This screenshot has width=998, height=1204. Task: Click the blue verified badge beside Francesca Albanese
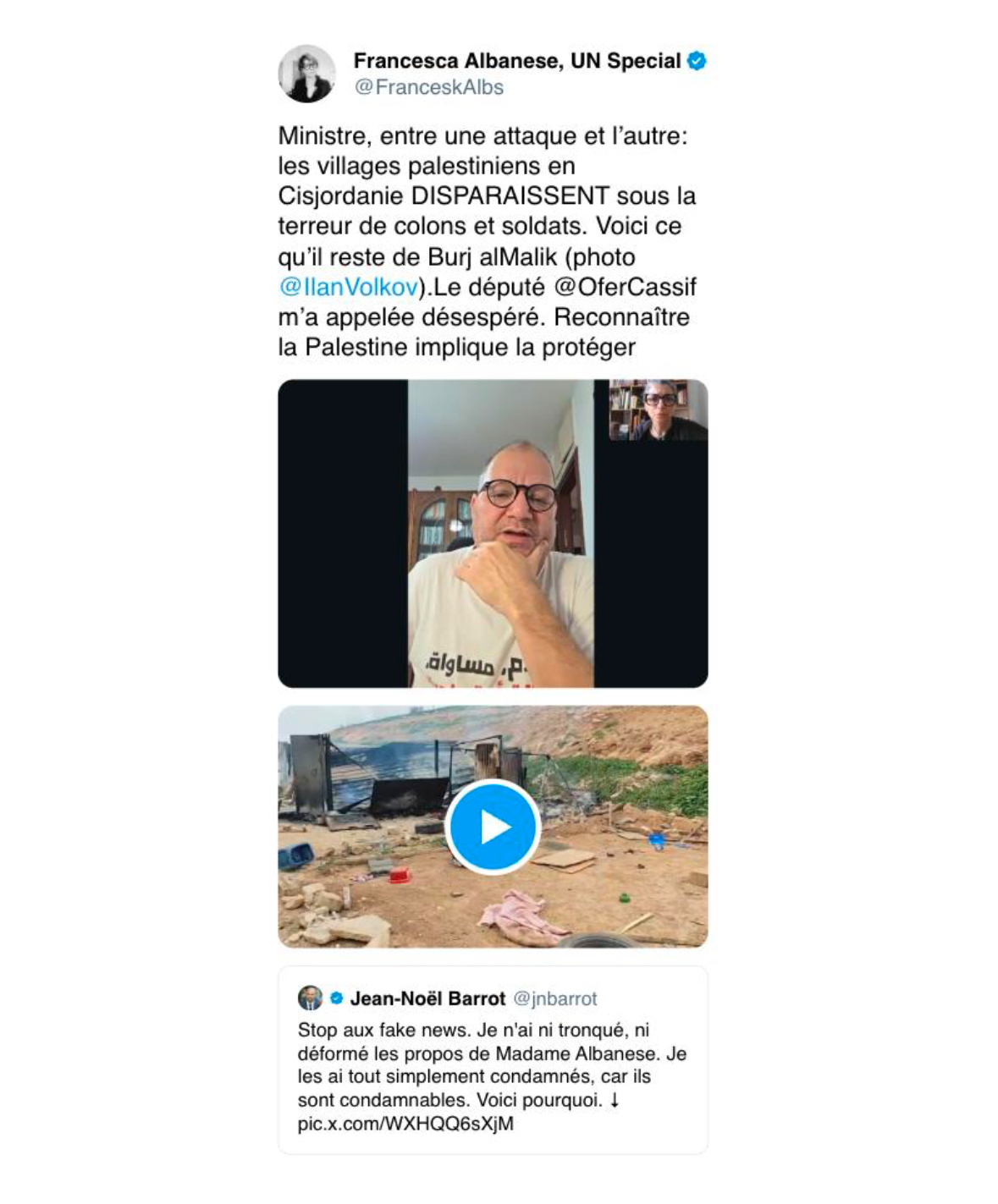[697, 61]
